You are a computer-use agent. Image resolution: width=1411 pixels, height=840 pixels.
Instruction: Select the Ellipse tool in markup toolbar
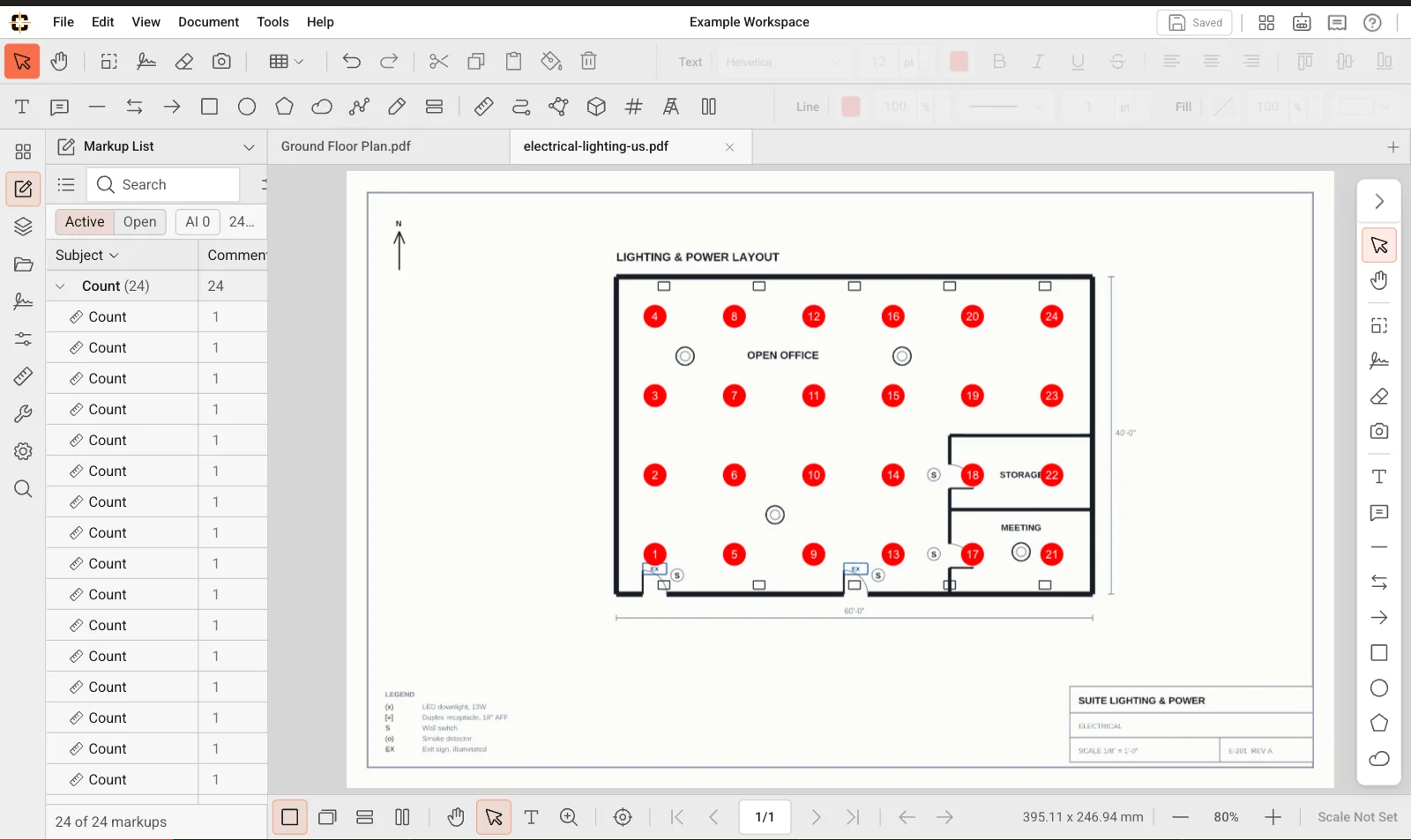coord(247,107)
